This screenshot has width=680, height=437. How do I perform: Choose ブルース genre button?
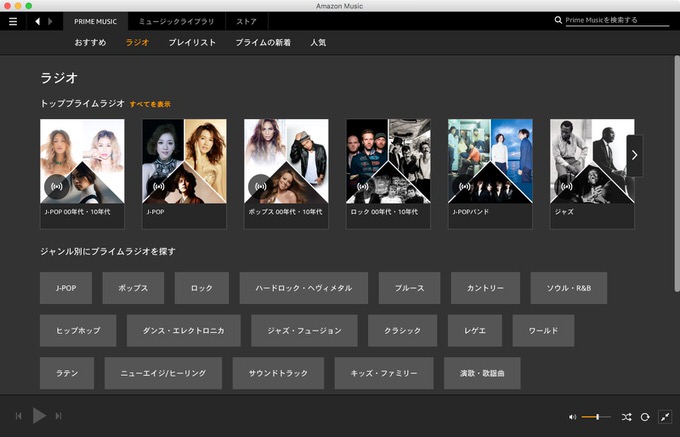[x=409, y=288]
